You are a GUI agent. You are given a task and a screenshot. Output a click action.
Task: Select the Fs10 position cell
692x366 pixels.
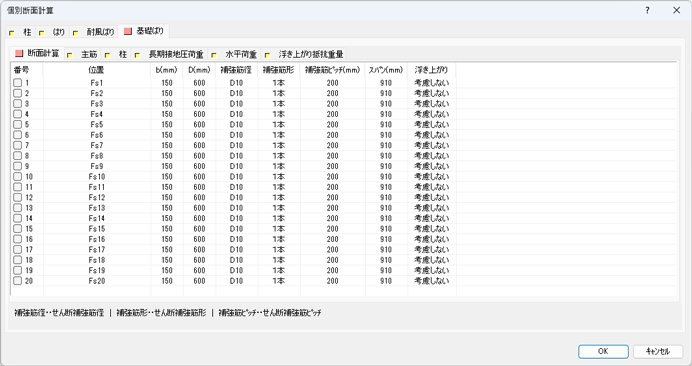click(97, 177)
